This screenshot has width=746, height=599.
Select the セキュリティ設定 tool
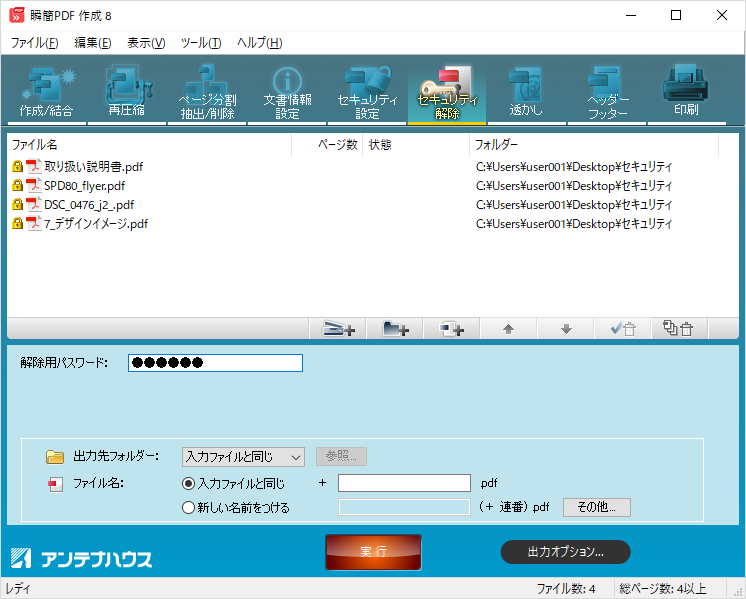[x=367, y=91]
